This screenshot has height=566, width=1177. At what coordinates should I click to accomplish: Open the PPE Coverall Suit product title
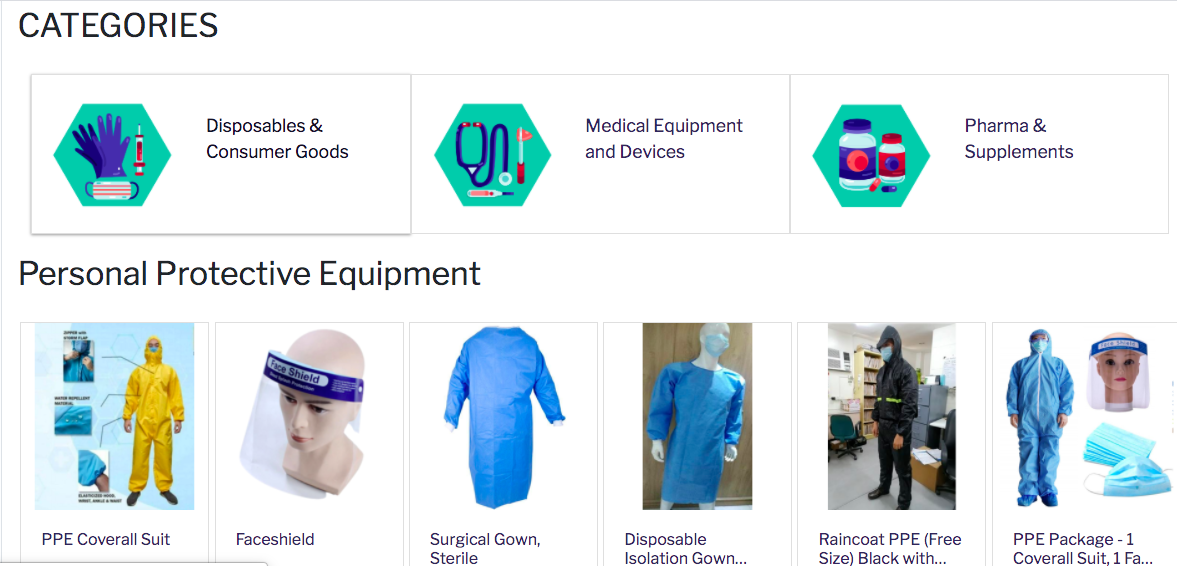[x=106, y=539]
